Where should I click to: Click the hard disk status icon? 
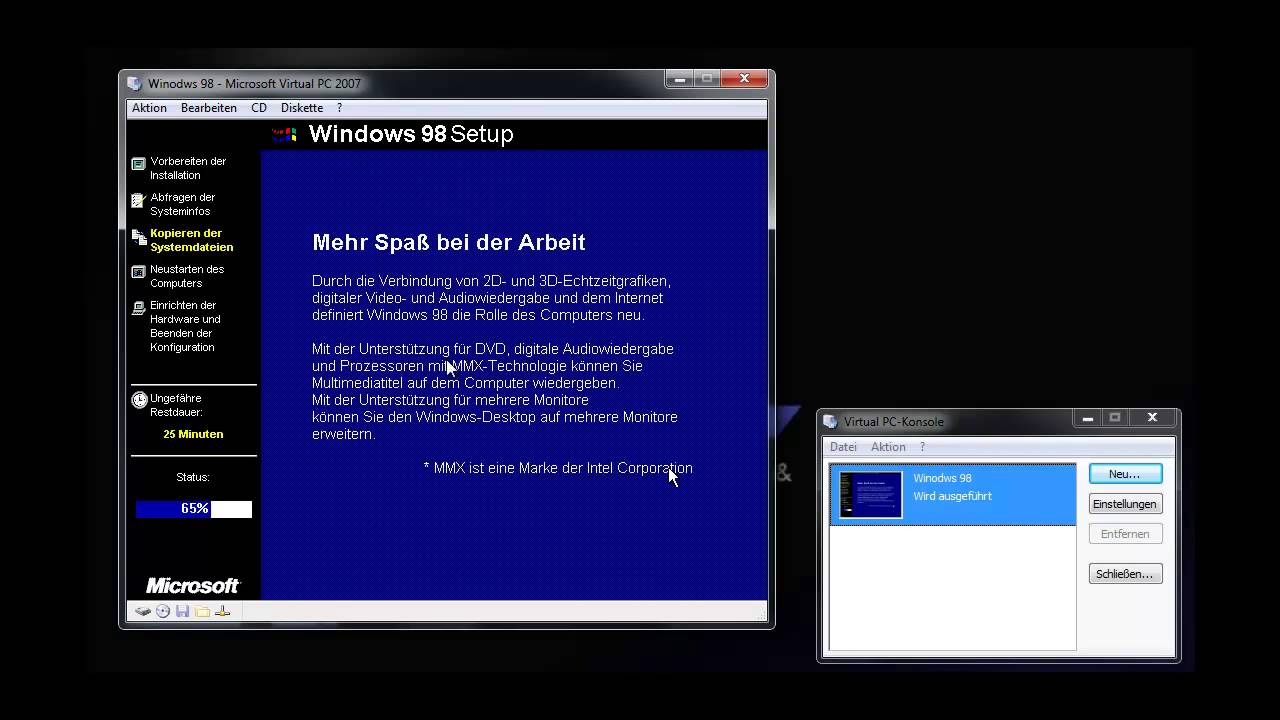[x=143, y=611]
